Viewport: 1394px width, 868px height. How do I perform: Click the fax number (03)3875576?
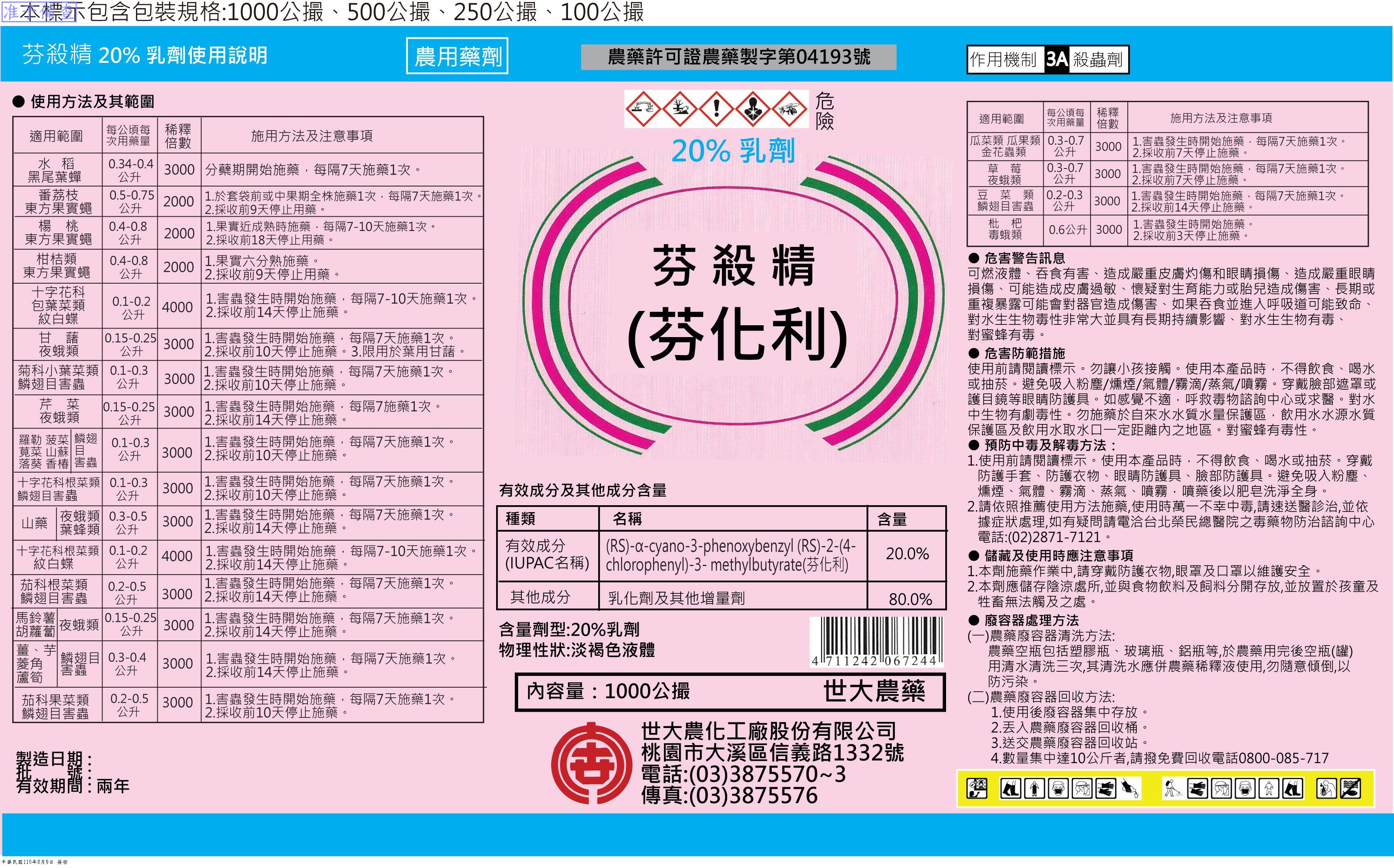tap(753, 796)
